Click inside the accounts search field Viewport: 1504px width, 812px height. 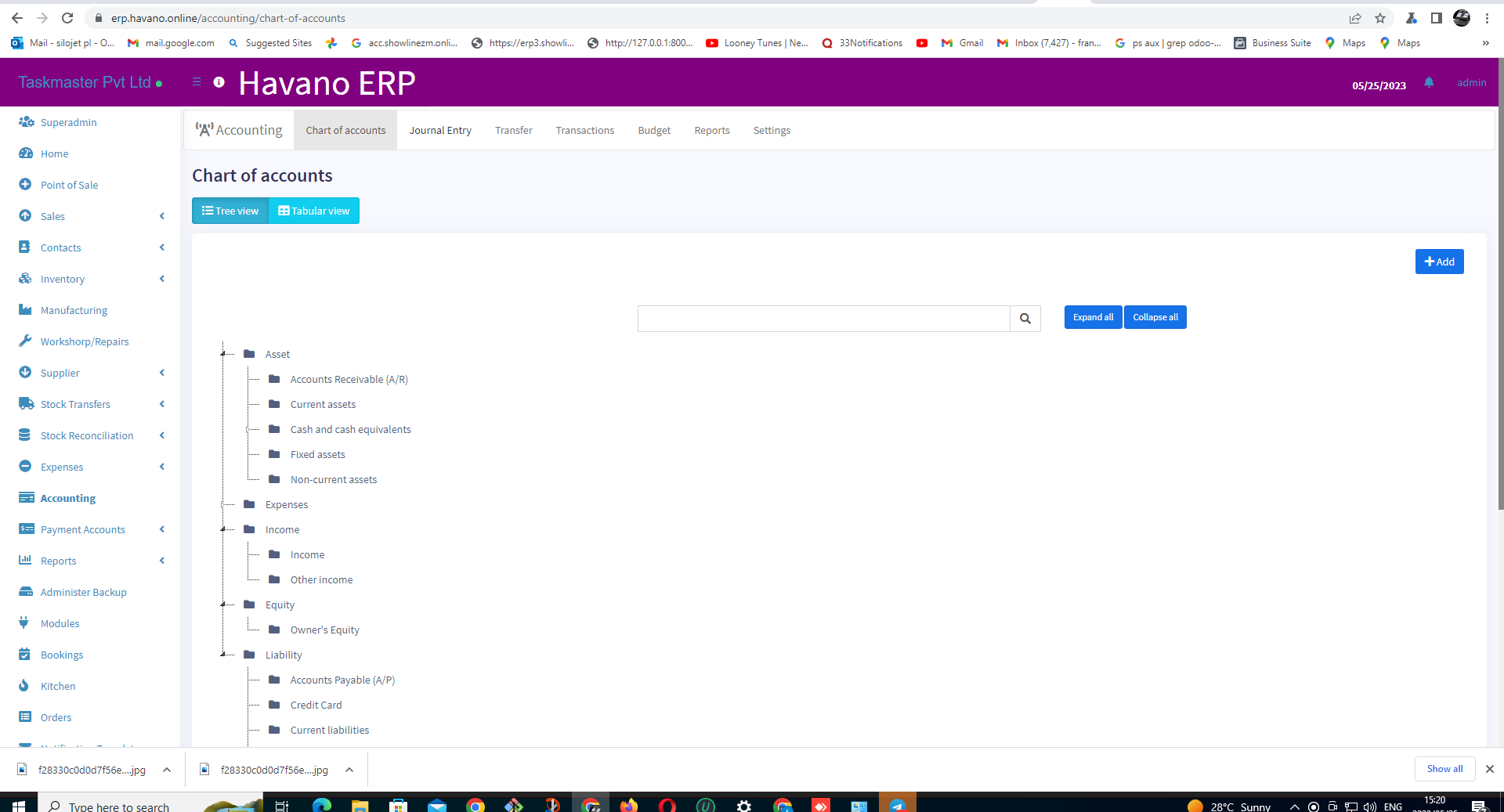click(x=822, y=319)
